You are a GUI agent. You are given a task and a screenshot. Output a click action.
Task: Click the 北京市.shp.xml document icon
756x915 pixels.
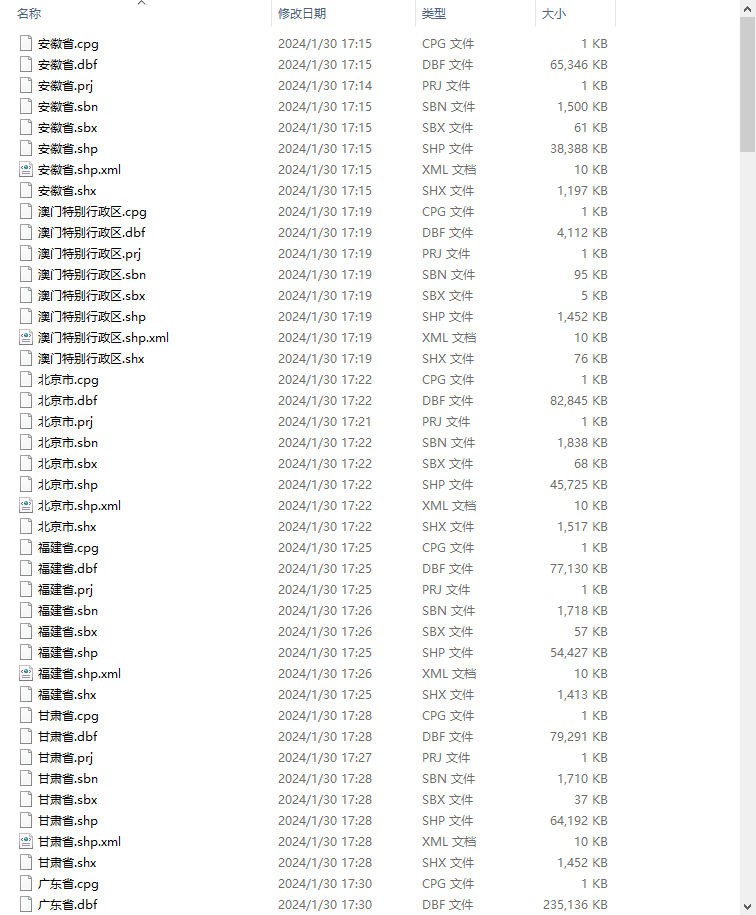[x=26, y=506]
